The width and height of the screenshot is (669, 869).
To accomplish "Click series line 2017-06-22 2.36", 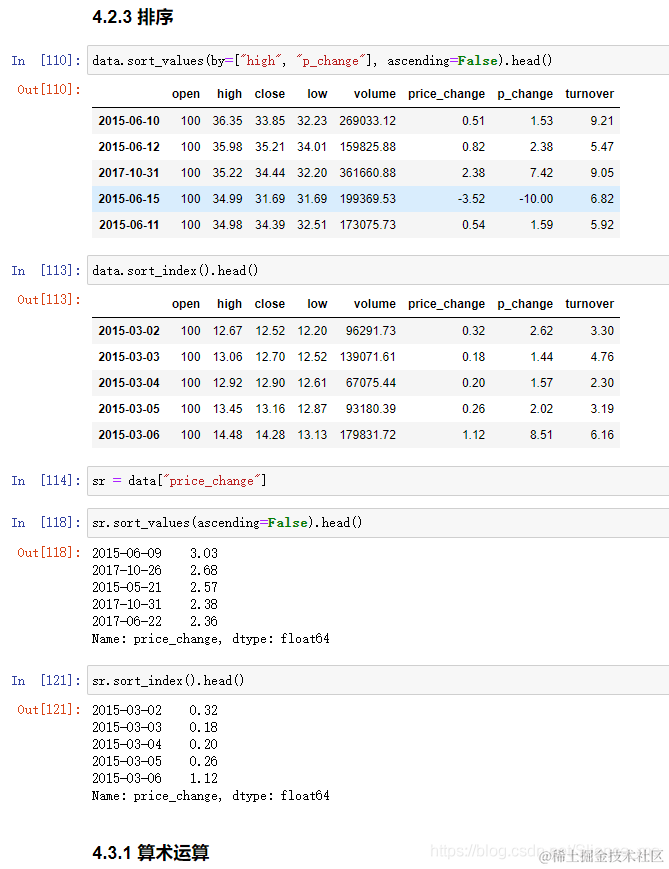I will coord(155,621).
